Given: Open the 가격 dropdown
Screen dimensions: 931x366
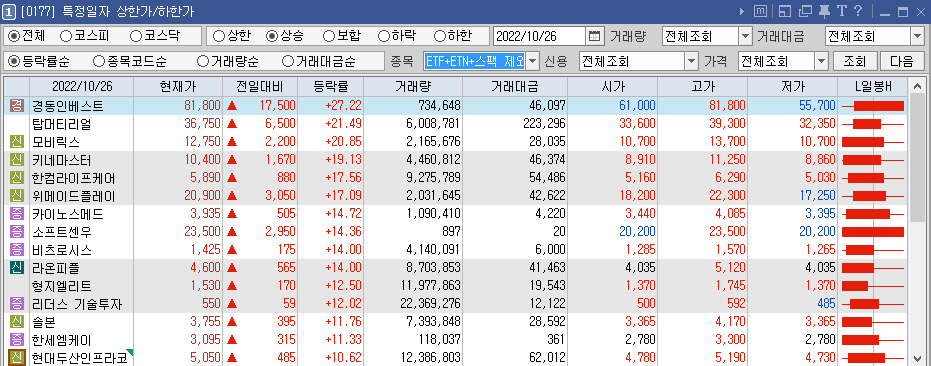Looking at the screenshot, I should tap(821, 61).
